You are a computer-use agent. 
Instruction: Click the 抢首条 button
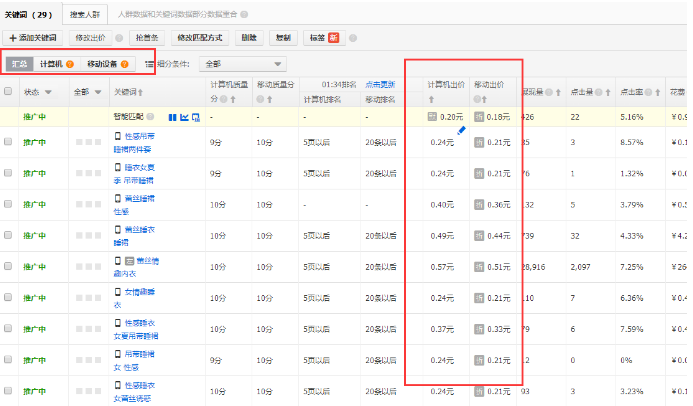tap(147, 38)
